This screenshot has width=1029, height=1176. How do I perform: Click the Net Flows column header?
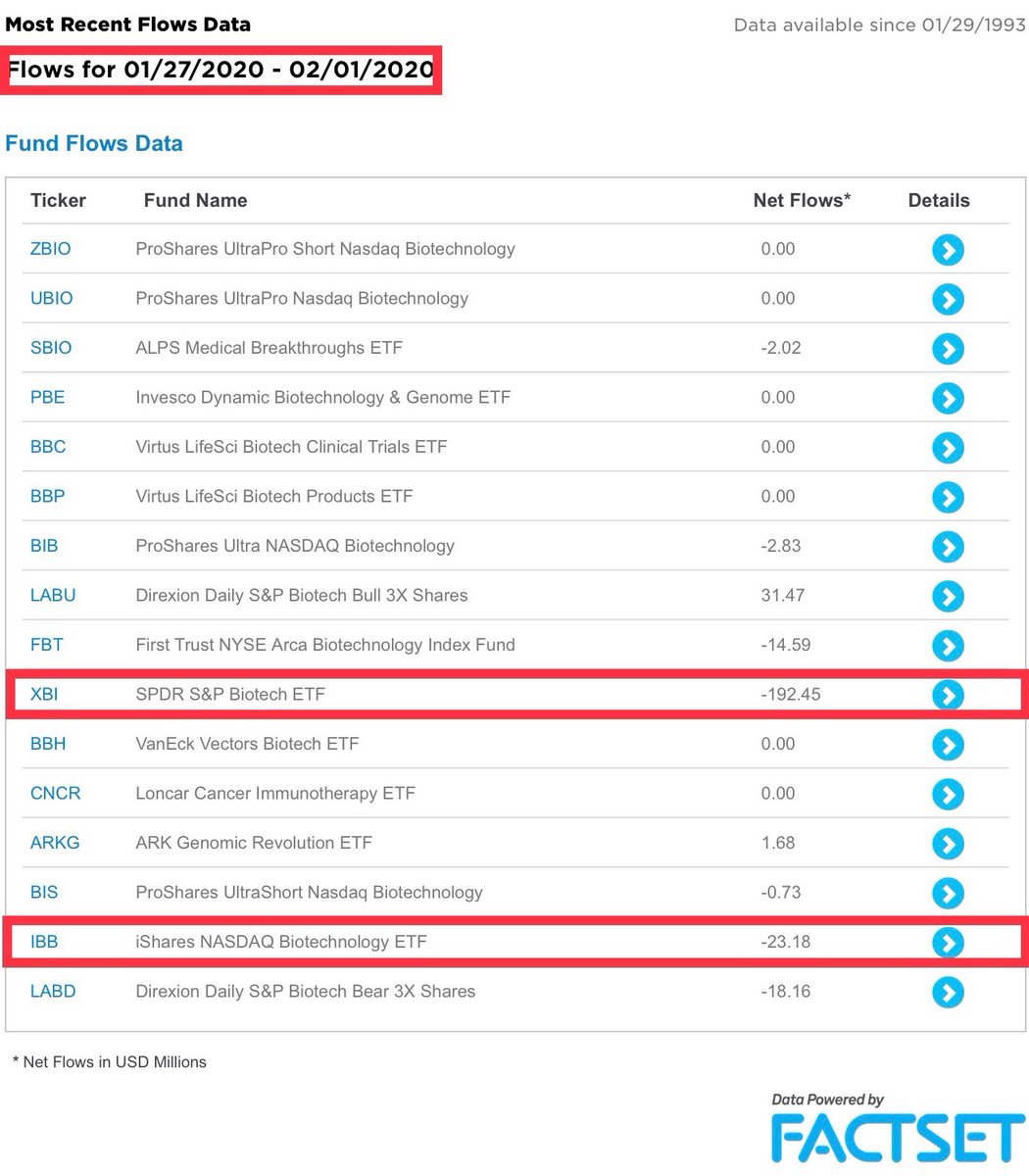802,200
